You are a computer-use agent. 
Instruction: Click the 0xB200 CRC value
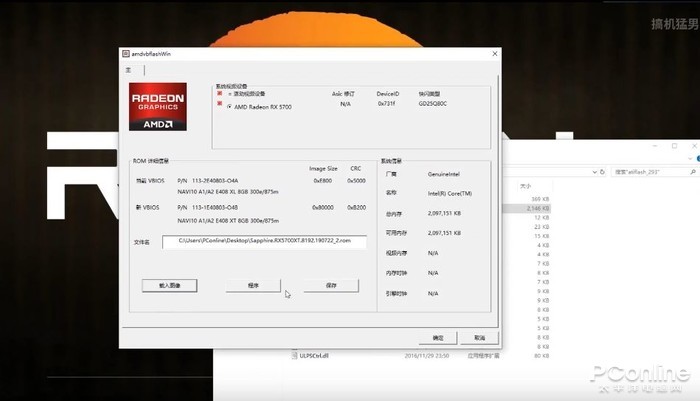point(358,208)
